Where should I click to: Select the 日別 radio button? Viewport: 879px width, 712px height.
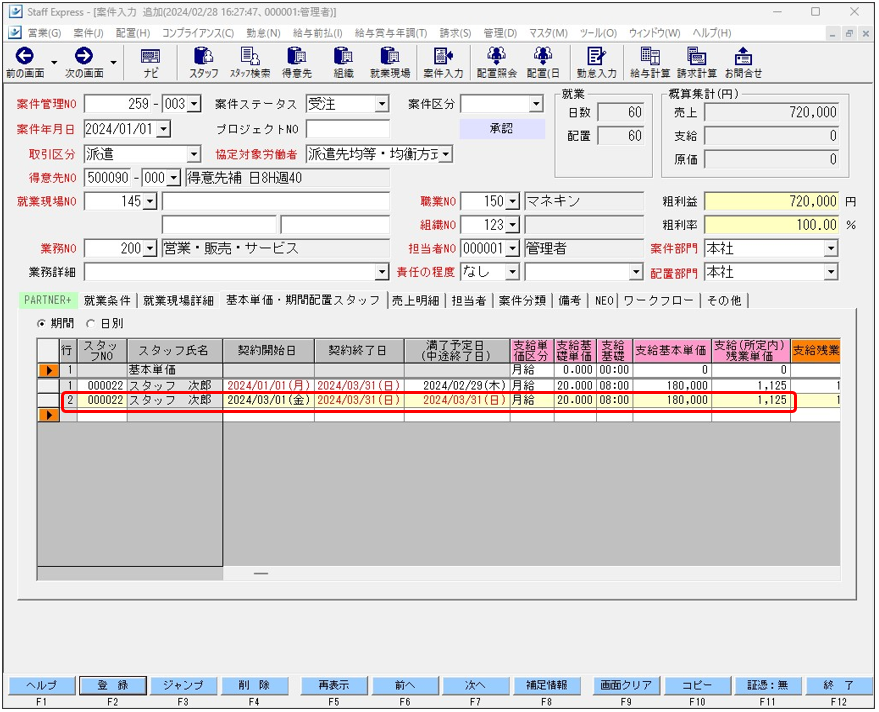point(90,323)
